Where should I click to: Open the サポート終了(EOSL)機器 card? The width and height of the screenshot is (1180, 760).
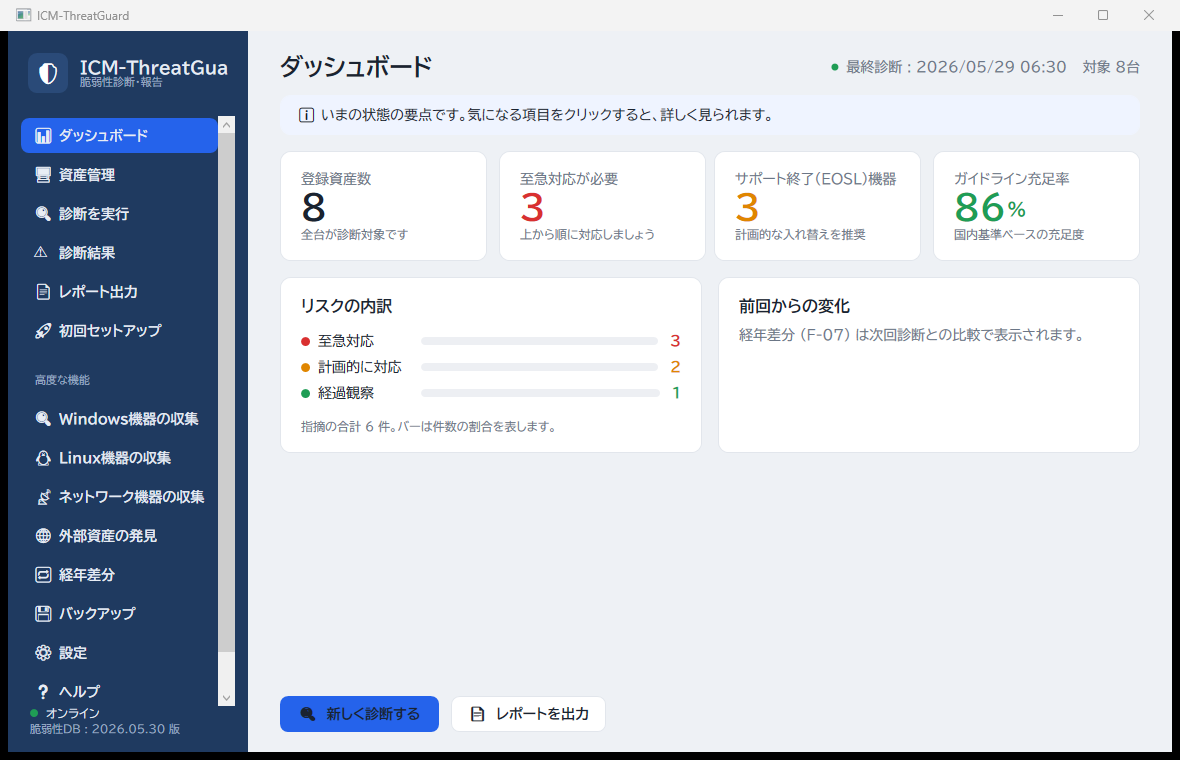(817, 206)
